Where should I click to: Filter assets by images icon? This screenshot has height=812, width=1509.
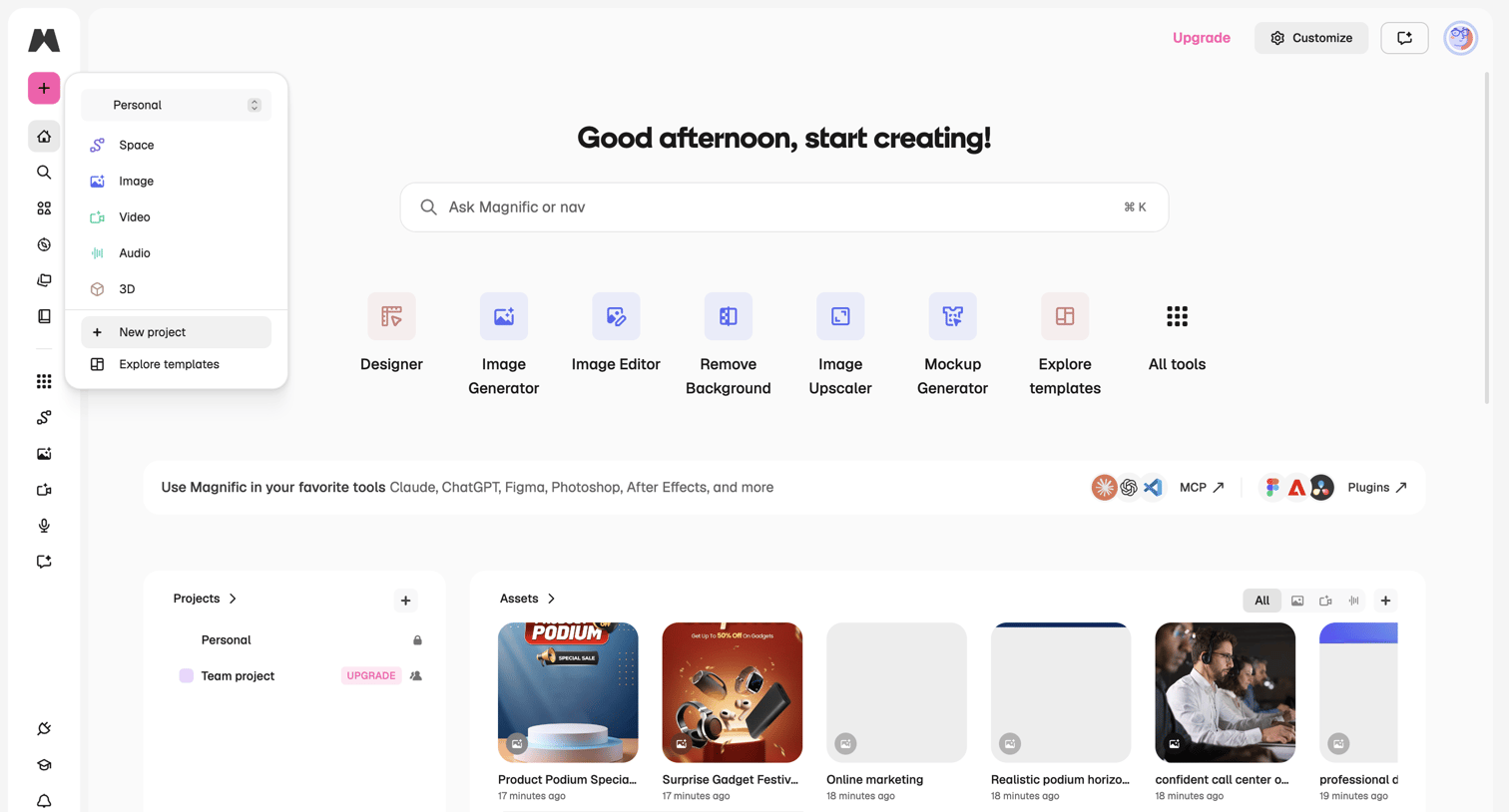click(1297, 601)
